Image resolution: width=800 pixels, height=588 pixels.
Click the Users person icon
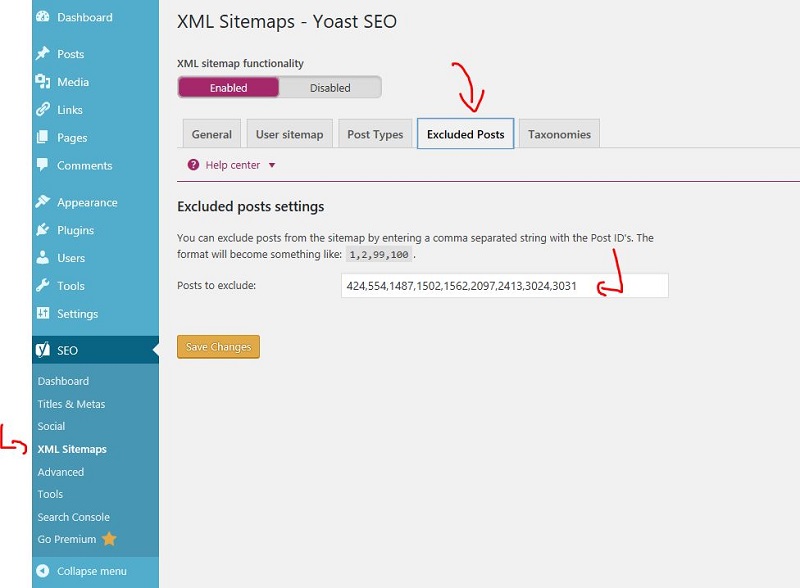tap(43, 258)
